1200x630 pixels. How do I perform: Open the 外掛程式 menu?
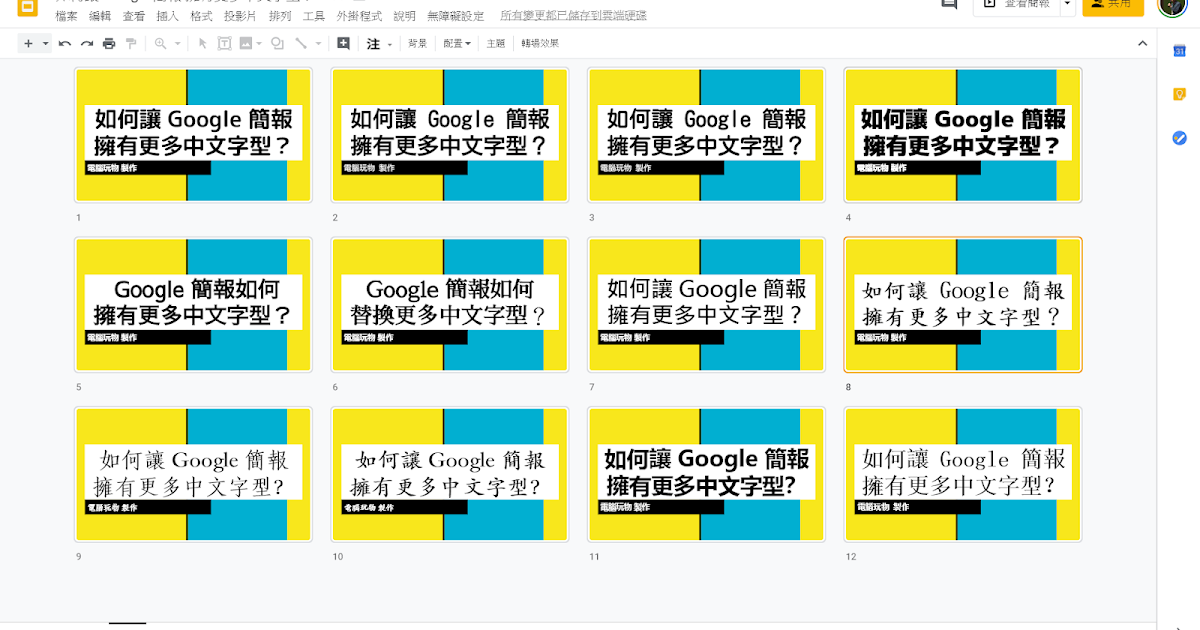coord(359,16)
